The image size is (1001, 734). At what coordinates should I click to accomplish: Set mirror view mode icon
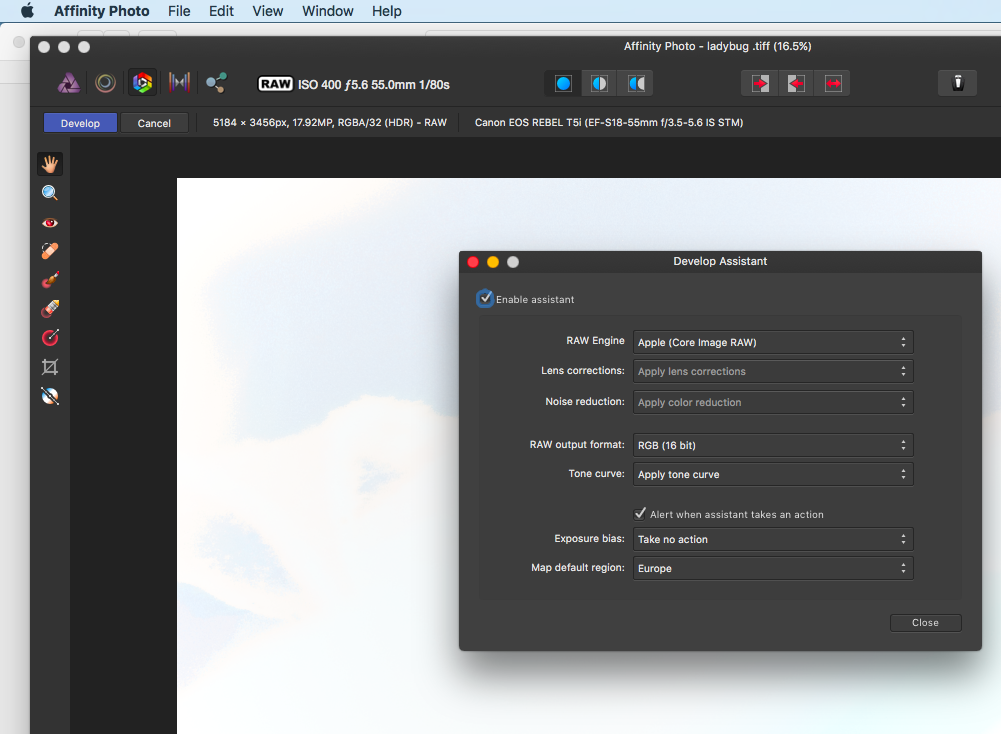tap(636, 84)
